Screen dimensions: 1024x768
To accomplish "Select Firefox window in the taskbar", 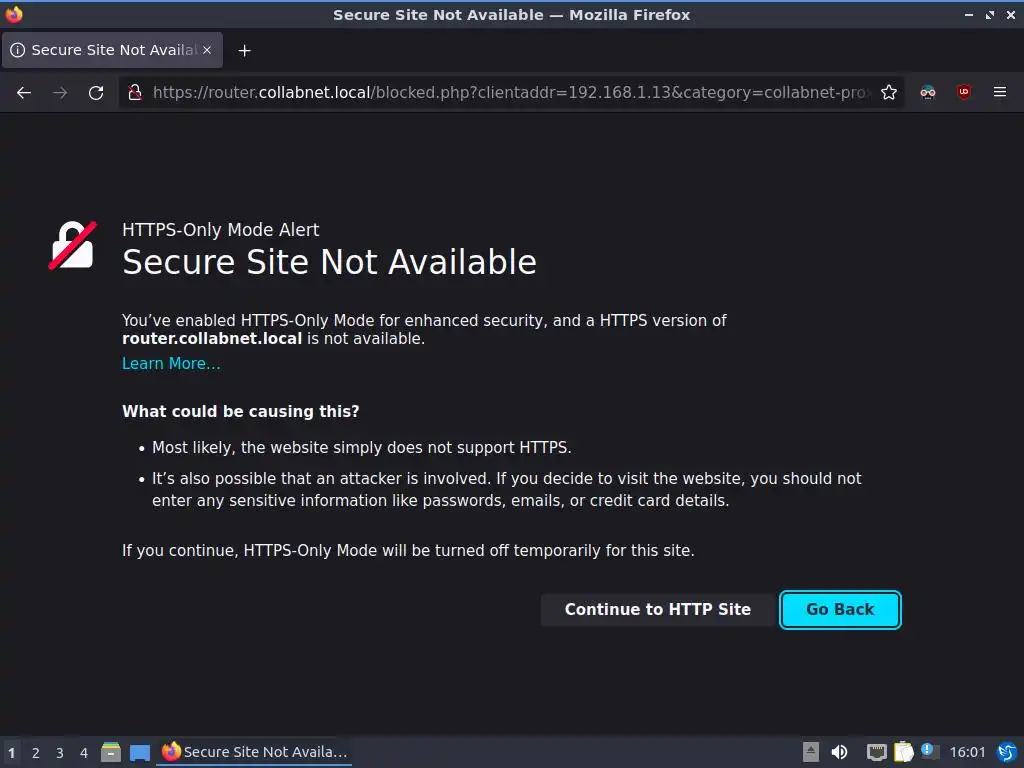I will coord(255,752).
